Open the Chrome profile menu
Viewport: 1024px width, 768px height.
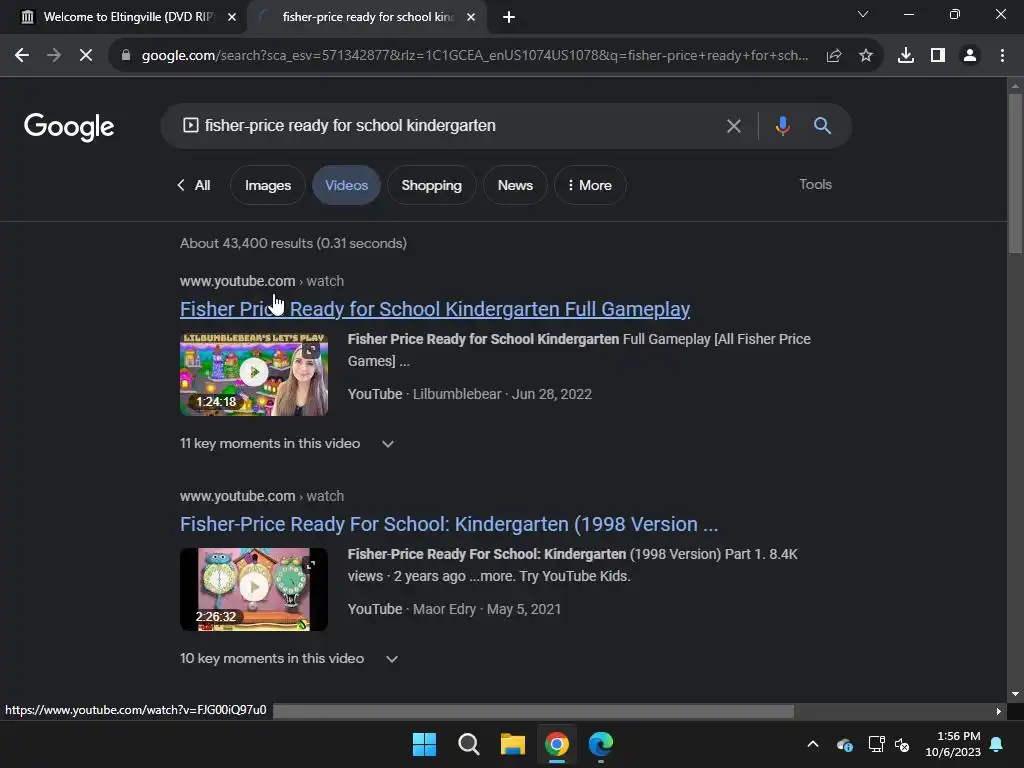[970, 56]
